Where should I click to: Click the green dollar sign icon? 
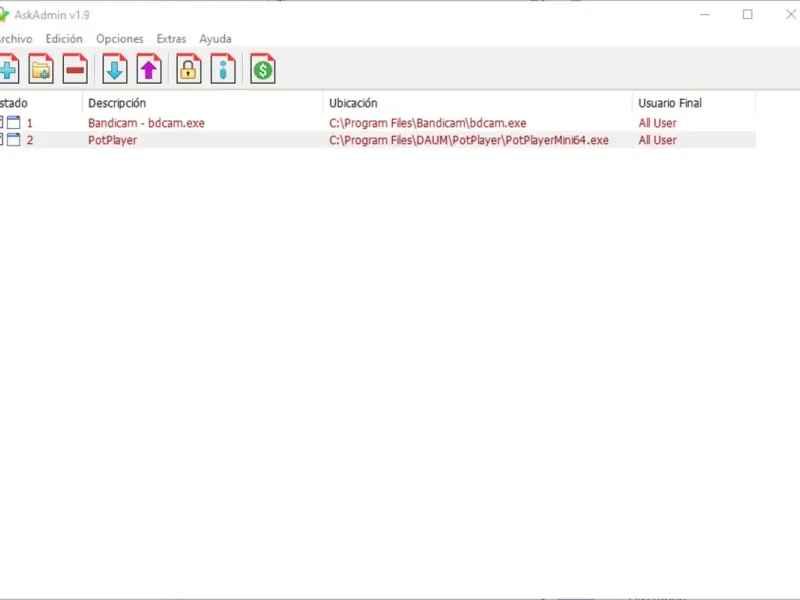(263, 69)
